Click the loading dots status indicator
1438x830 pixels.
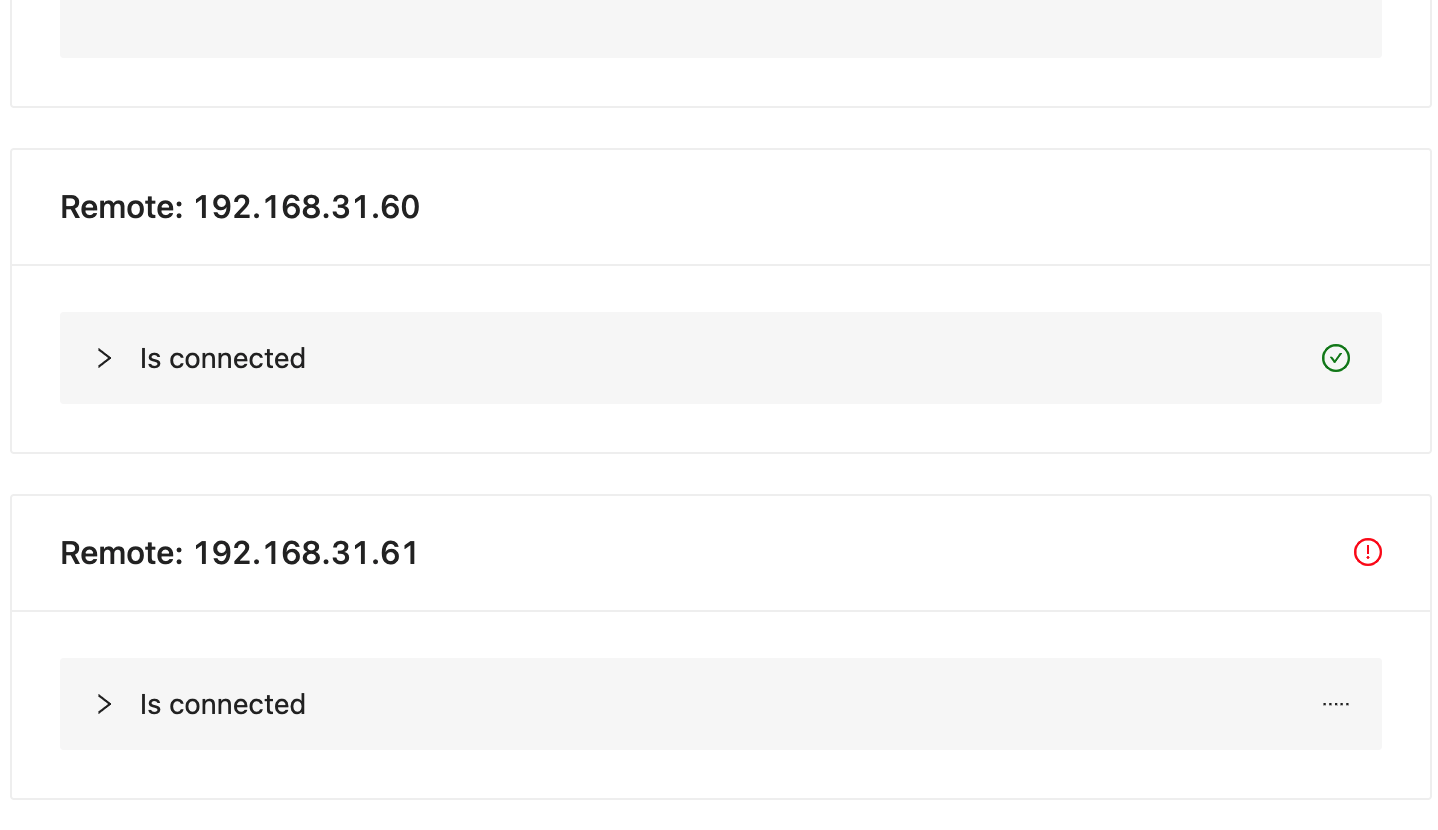pos(1335,704)
